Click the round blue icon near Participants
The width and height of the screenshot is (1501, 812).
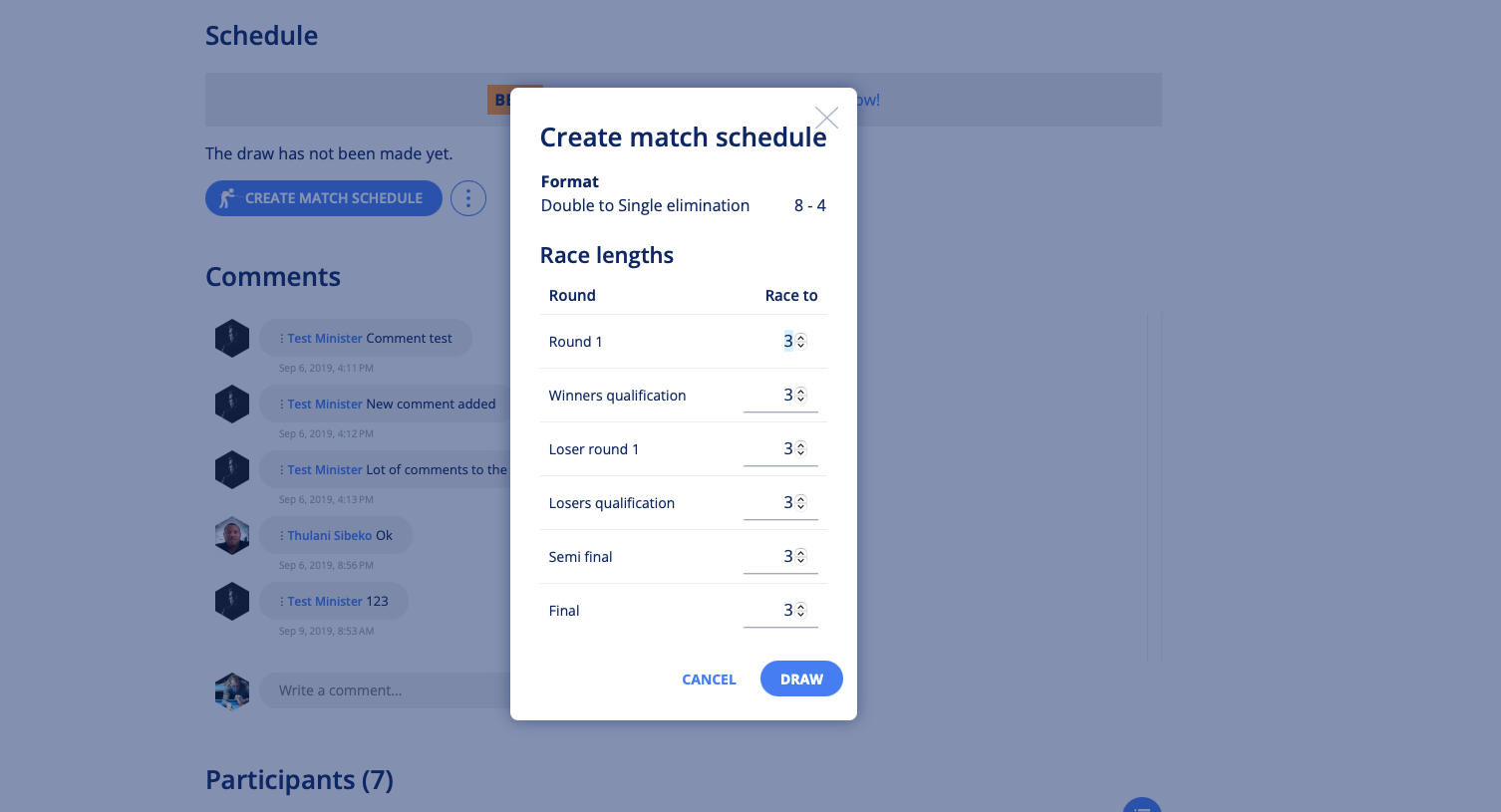1142,805
